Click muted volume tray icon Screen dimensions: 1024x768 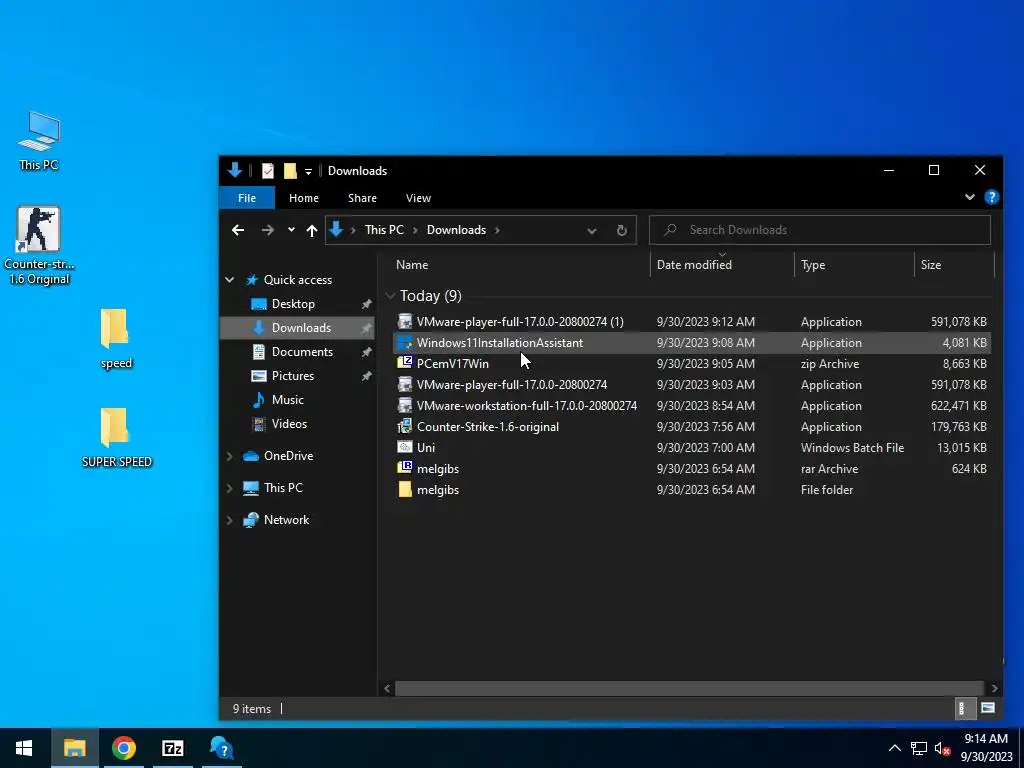coord(942,748)
